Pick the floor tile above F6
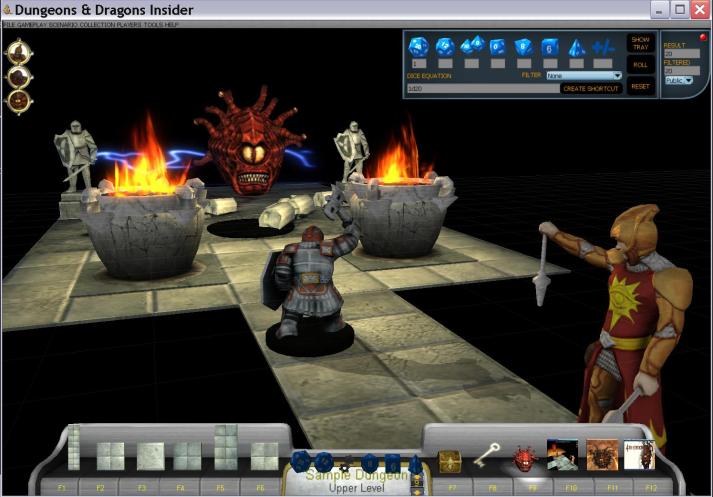 (264, 457)
